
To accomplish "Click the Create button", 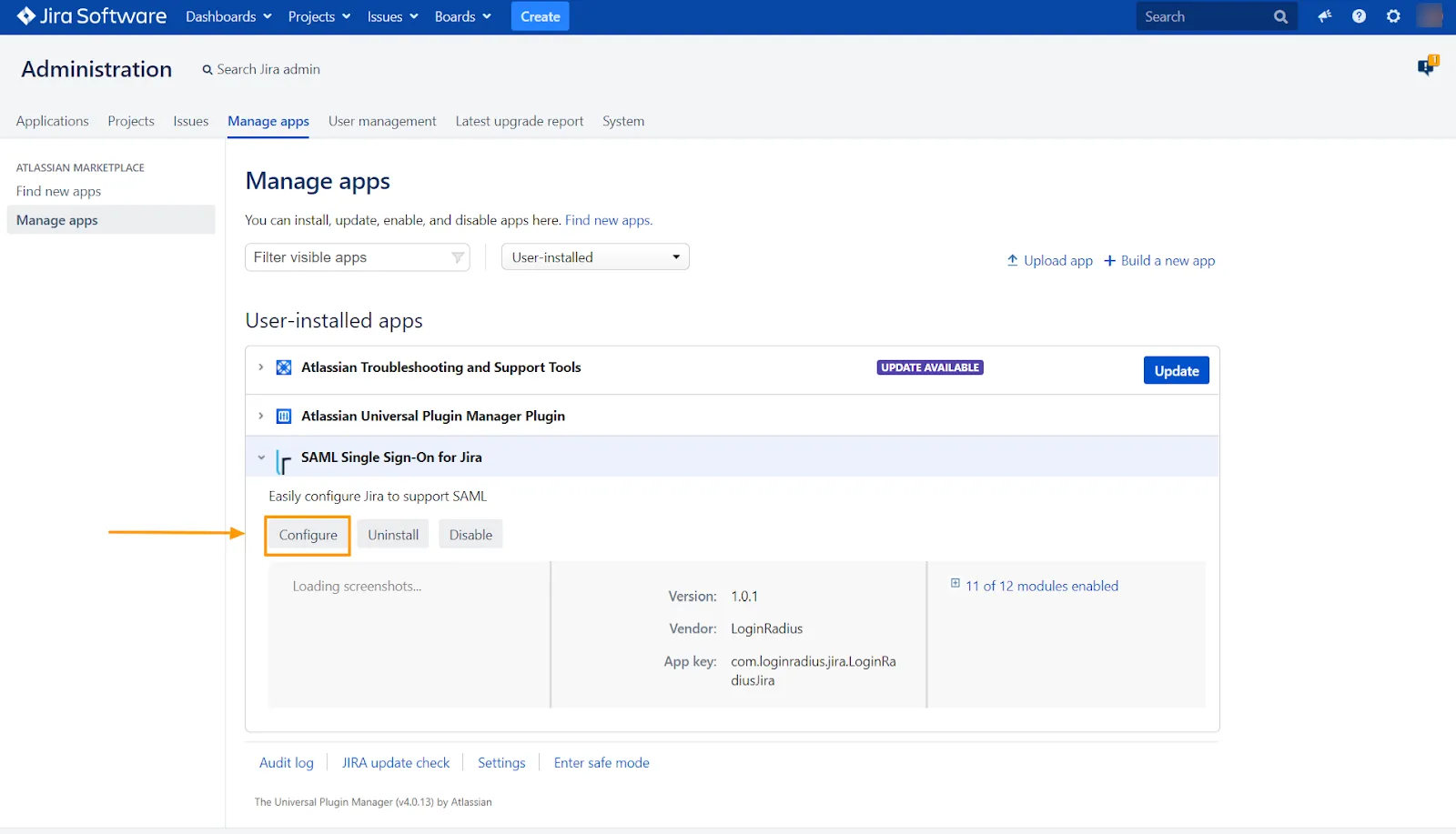I will [x=541, y=16].
